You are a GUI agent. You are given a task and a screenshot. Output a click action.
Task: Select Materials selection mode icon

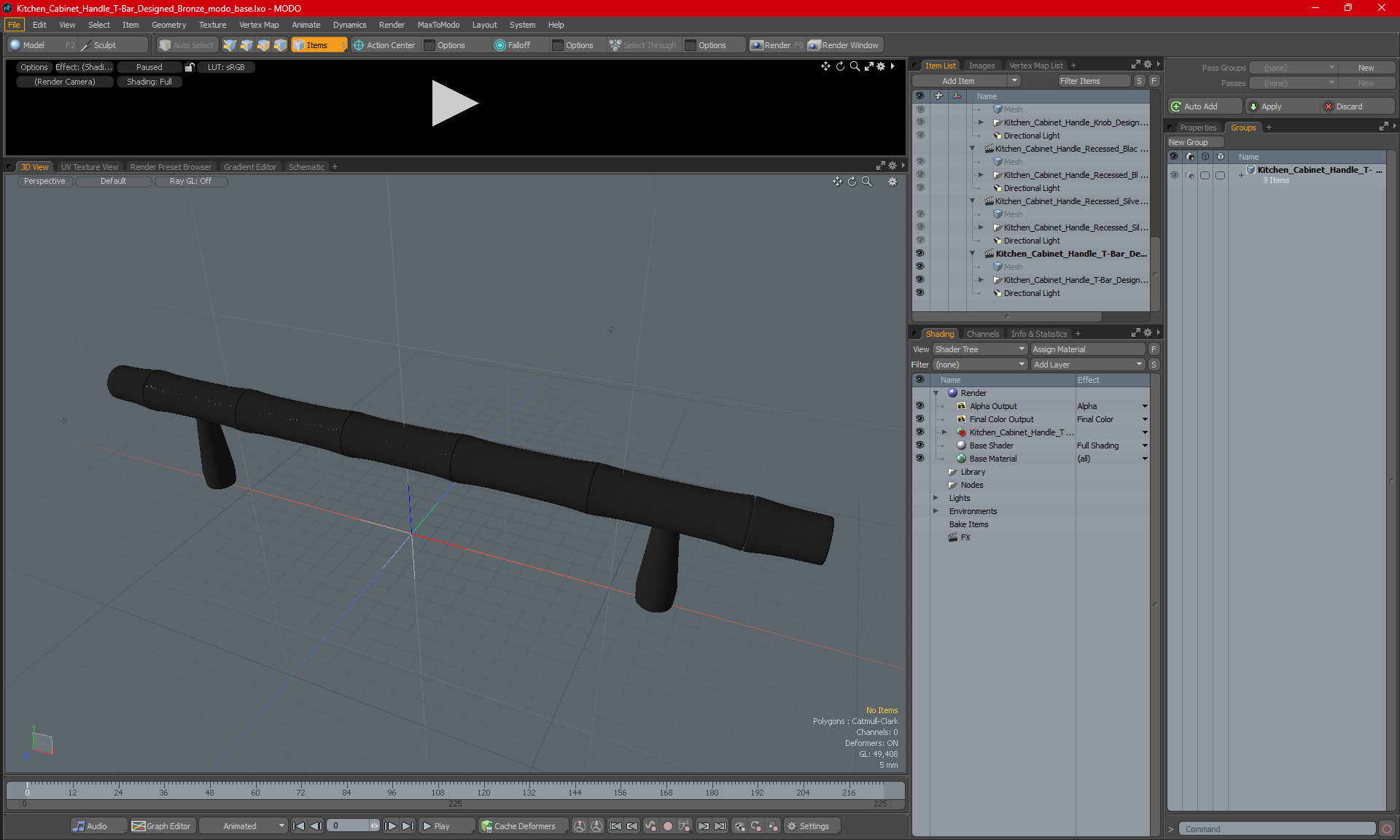point(280,45)
